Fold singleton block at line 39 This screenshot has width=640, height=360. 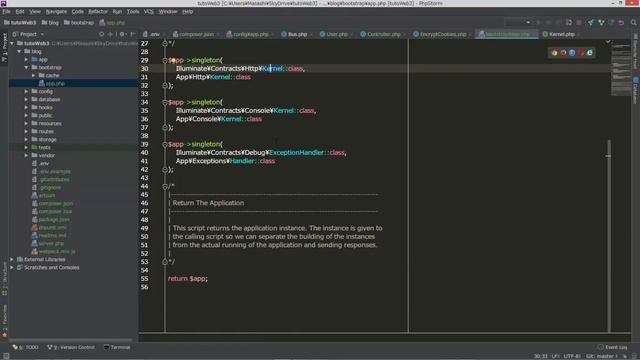[165, 144]
